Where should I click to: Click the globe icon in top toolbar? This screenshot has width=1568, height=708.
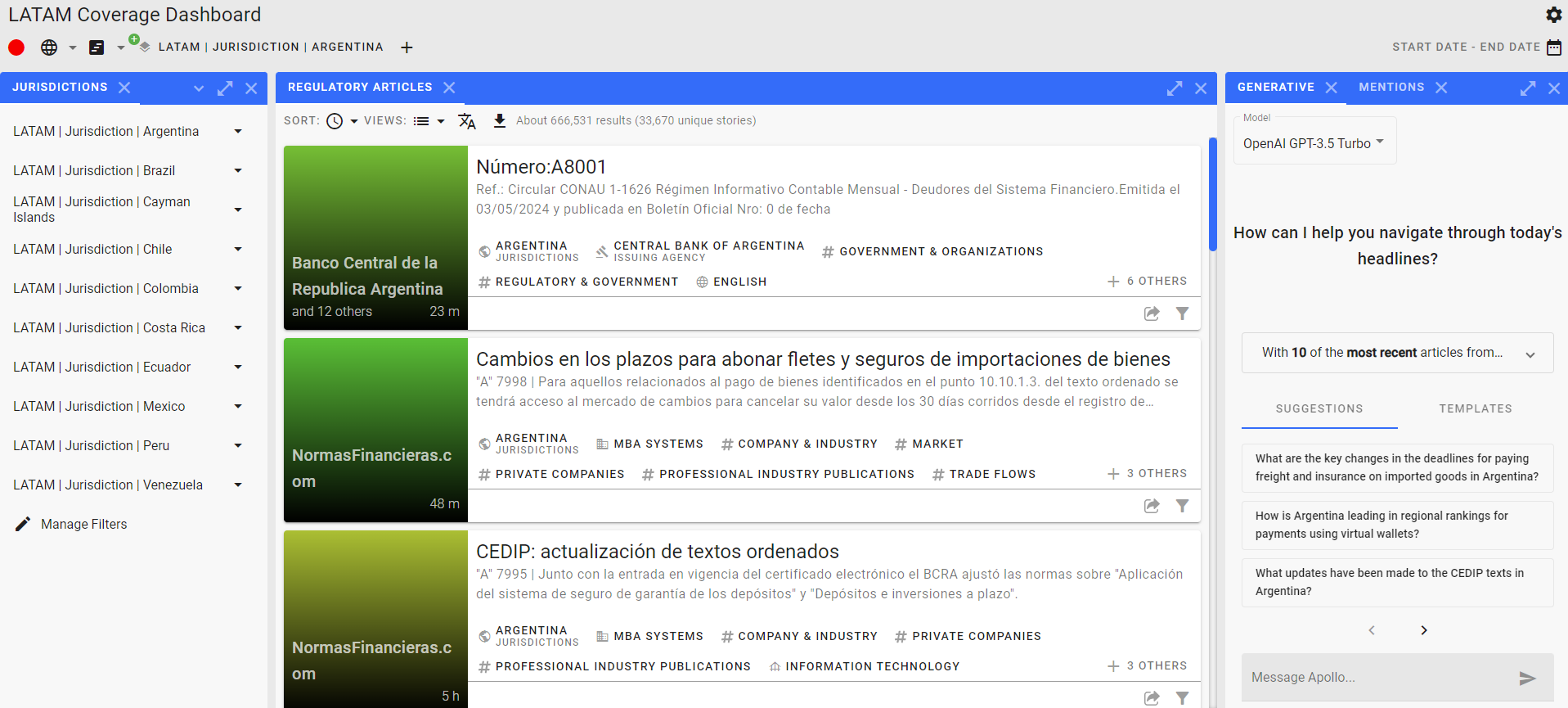[x=49, y=47]
